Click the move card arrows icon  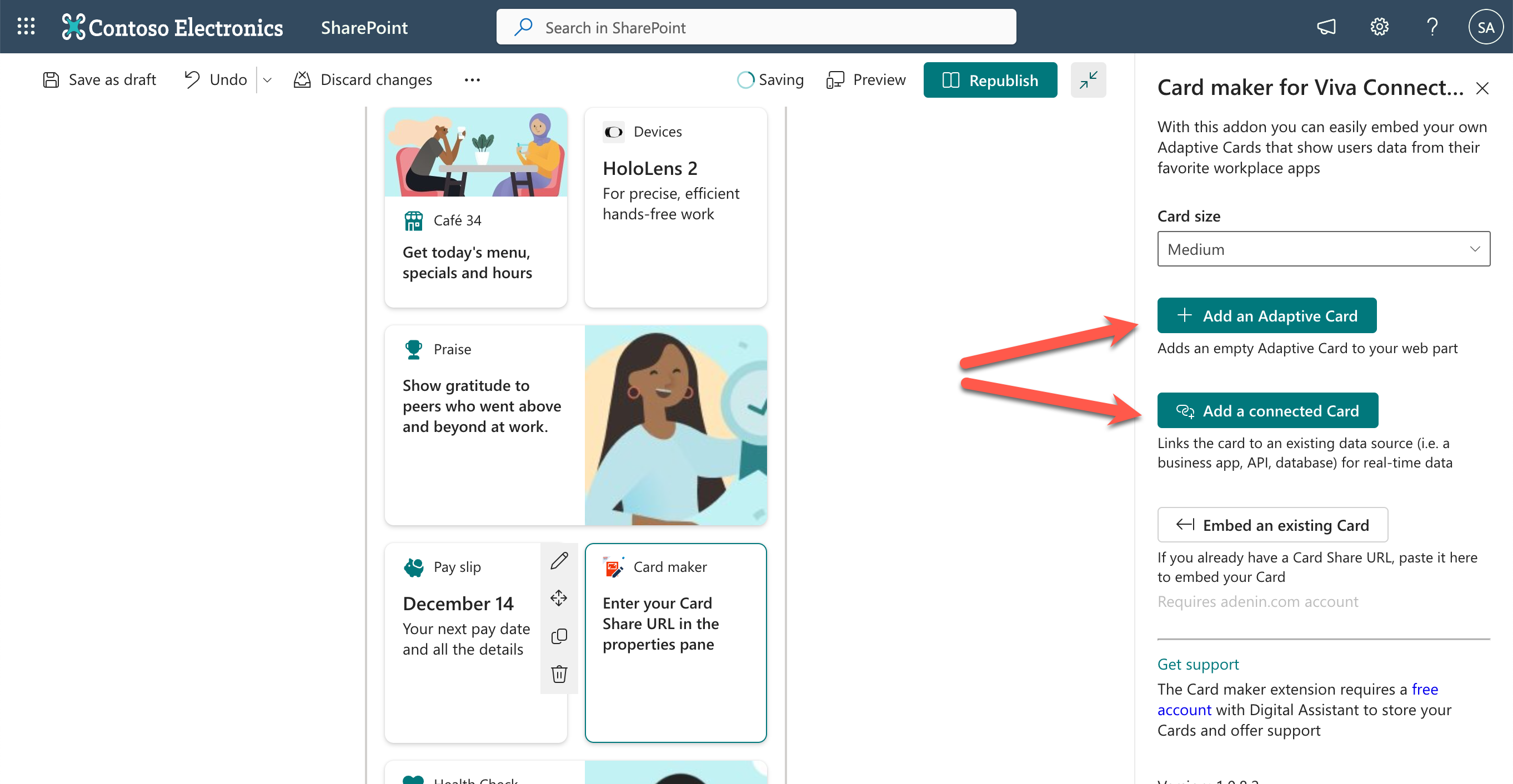pyautogui.click(x=559, y=599)
